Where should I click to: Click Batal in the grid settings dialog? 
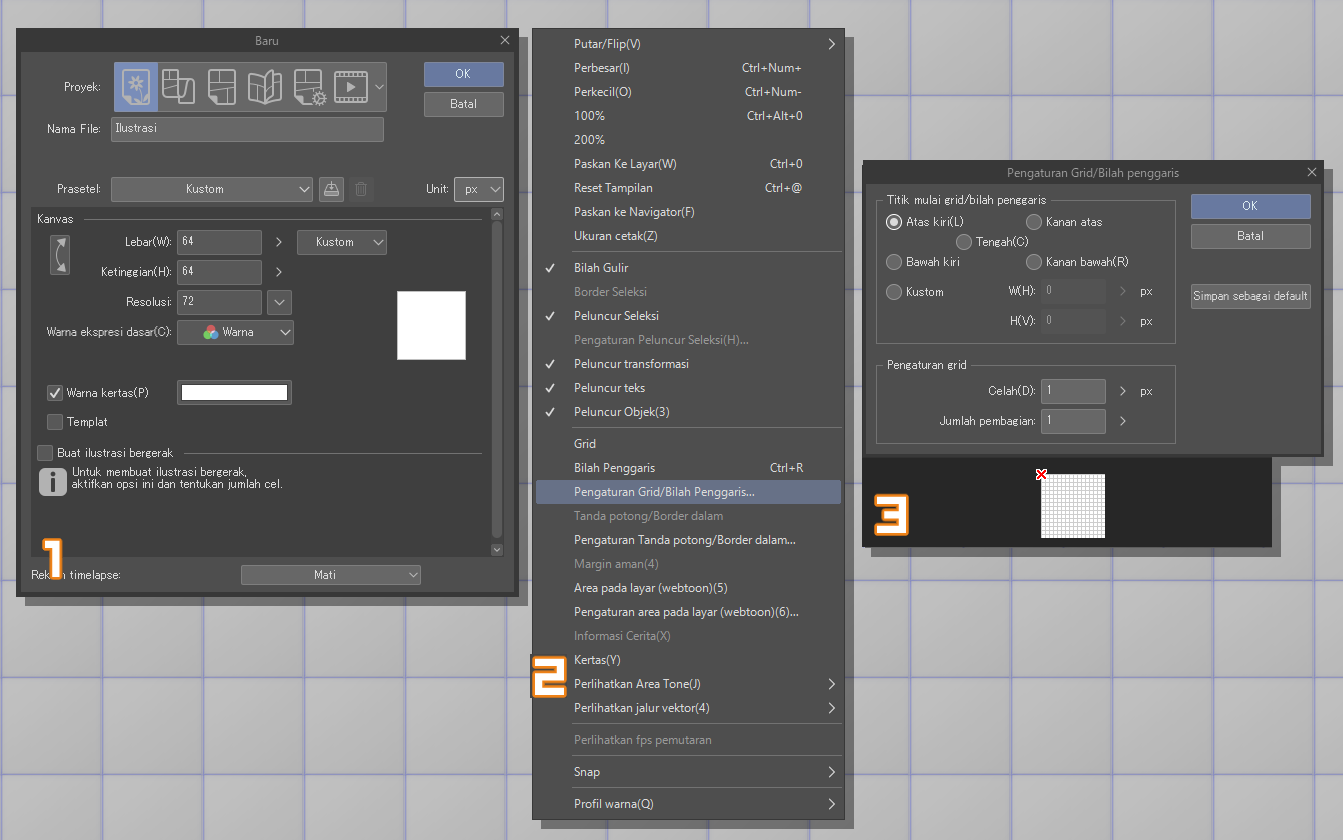pos(1250,236)
